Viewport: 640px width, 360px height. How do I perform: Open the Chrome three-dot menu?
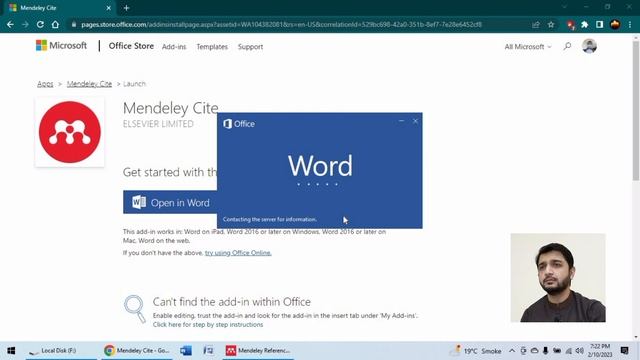tap(630, 24)
